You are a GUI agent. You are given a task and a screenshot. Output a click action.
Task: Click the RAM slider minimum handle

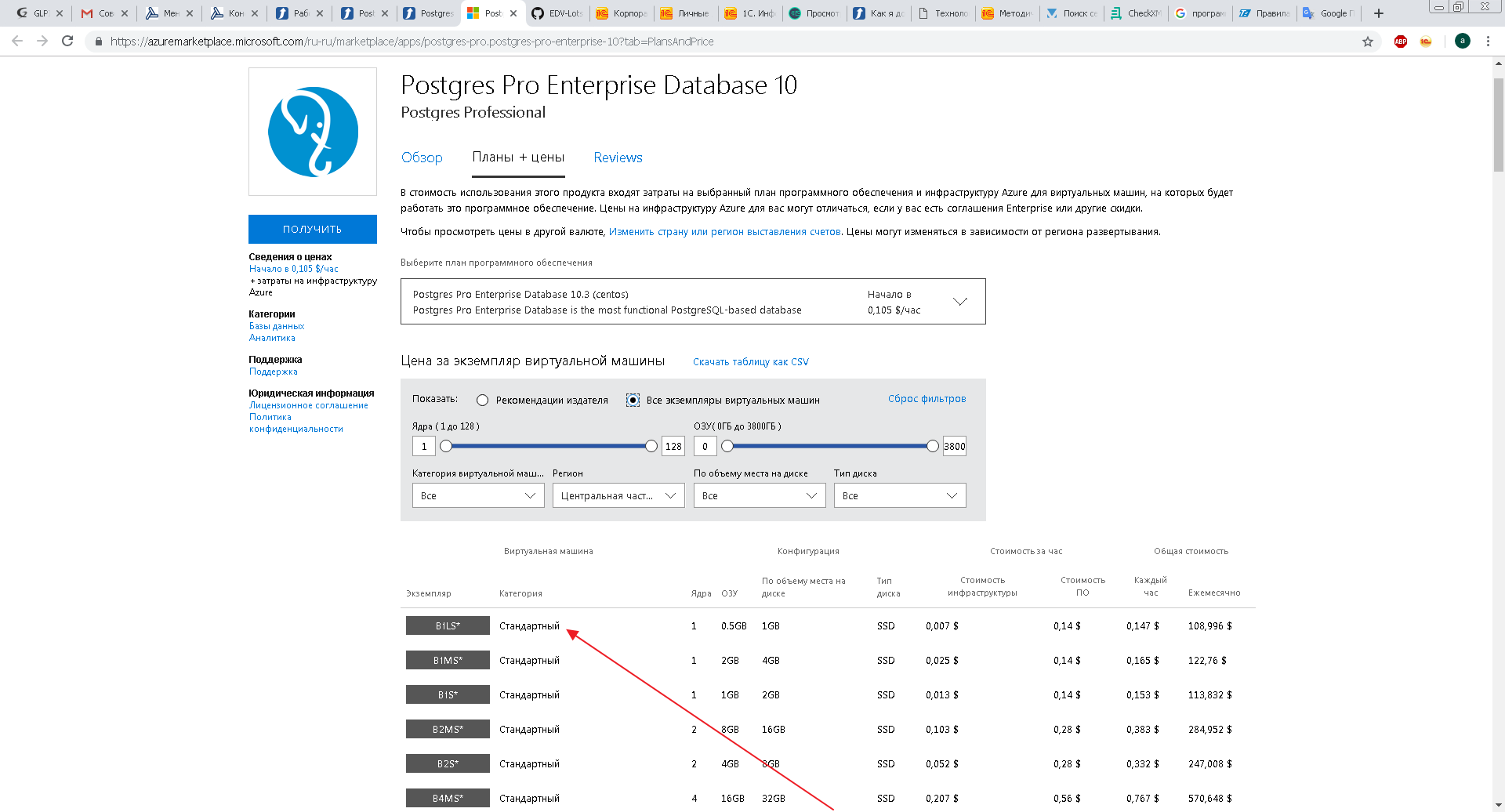727,446
